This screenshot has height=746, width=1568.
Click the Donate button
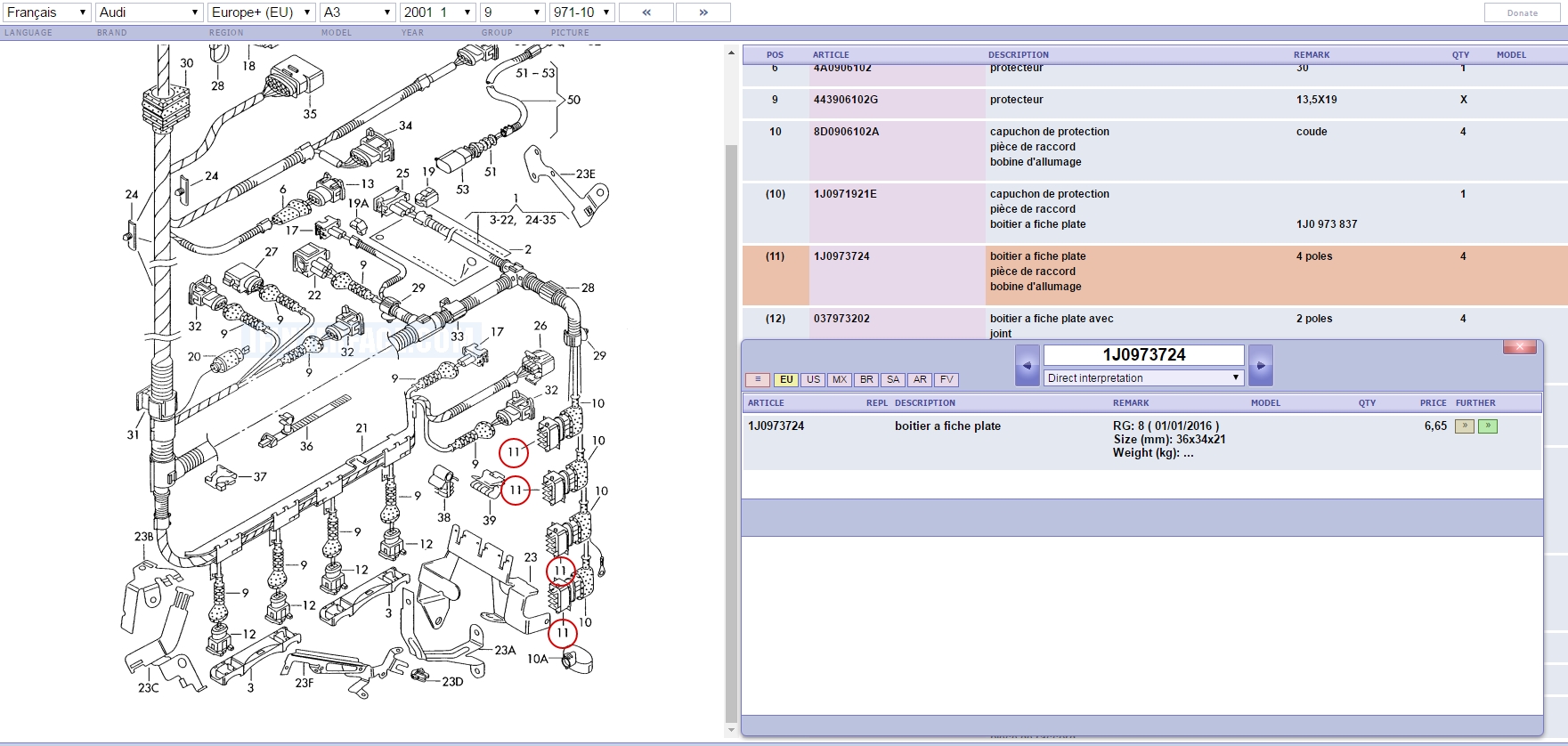click(1522, 12)
